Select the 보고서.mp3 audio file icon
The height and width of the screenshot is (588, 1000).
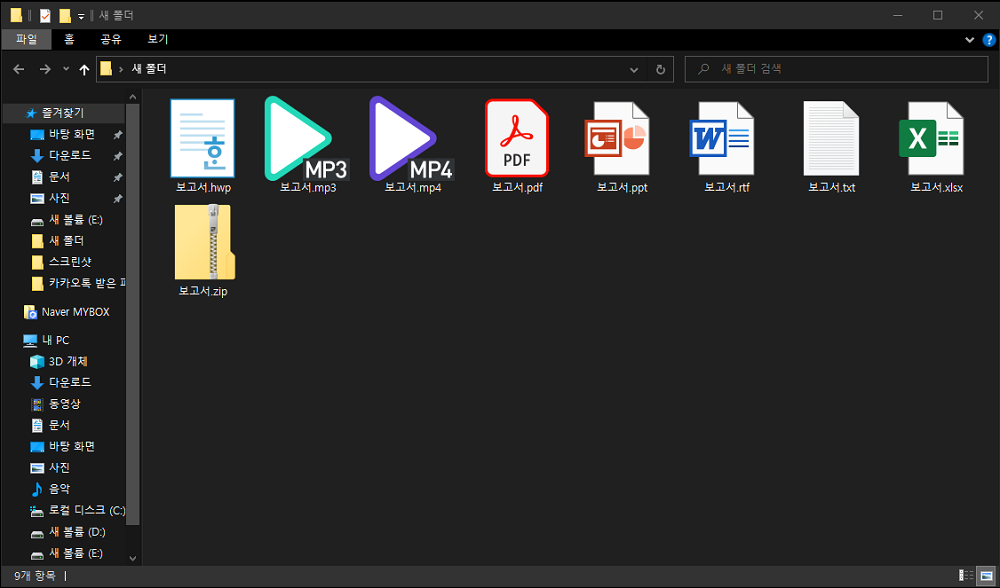307,138
